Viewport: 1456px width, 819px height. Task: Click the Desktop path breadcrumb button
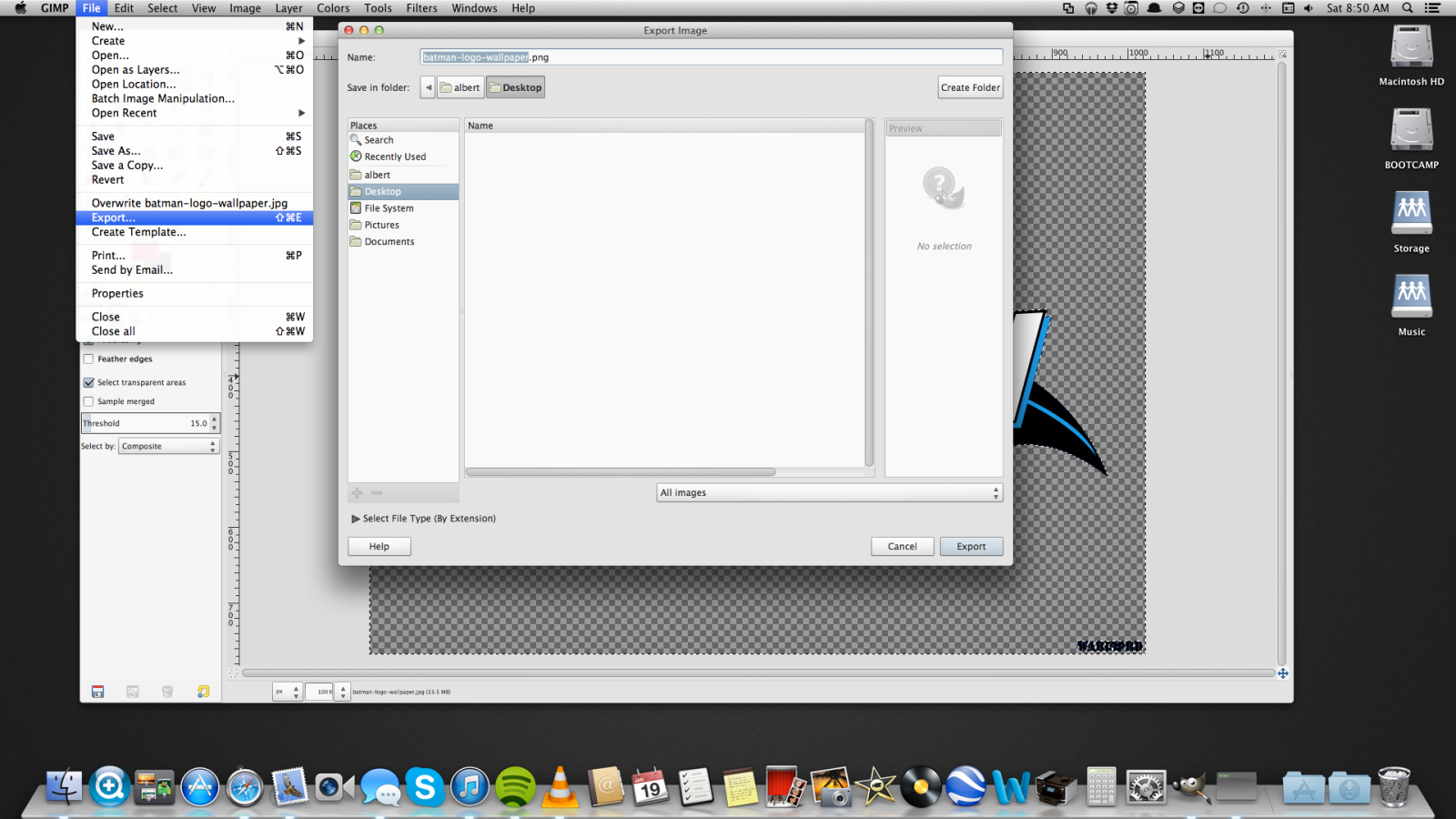tap(515, 87)
